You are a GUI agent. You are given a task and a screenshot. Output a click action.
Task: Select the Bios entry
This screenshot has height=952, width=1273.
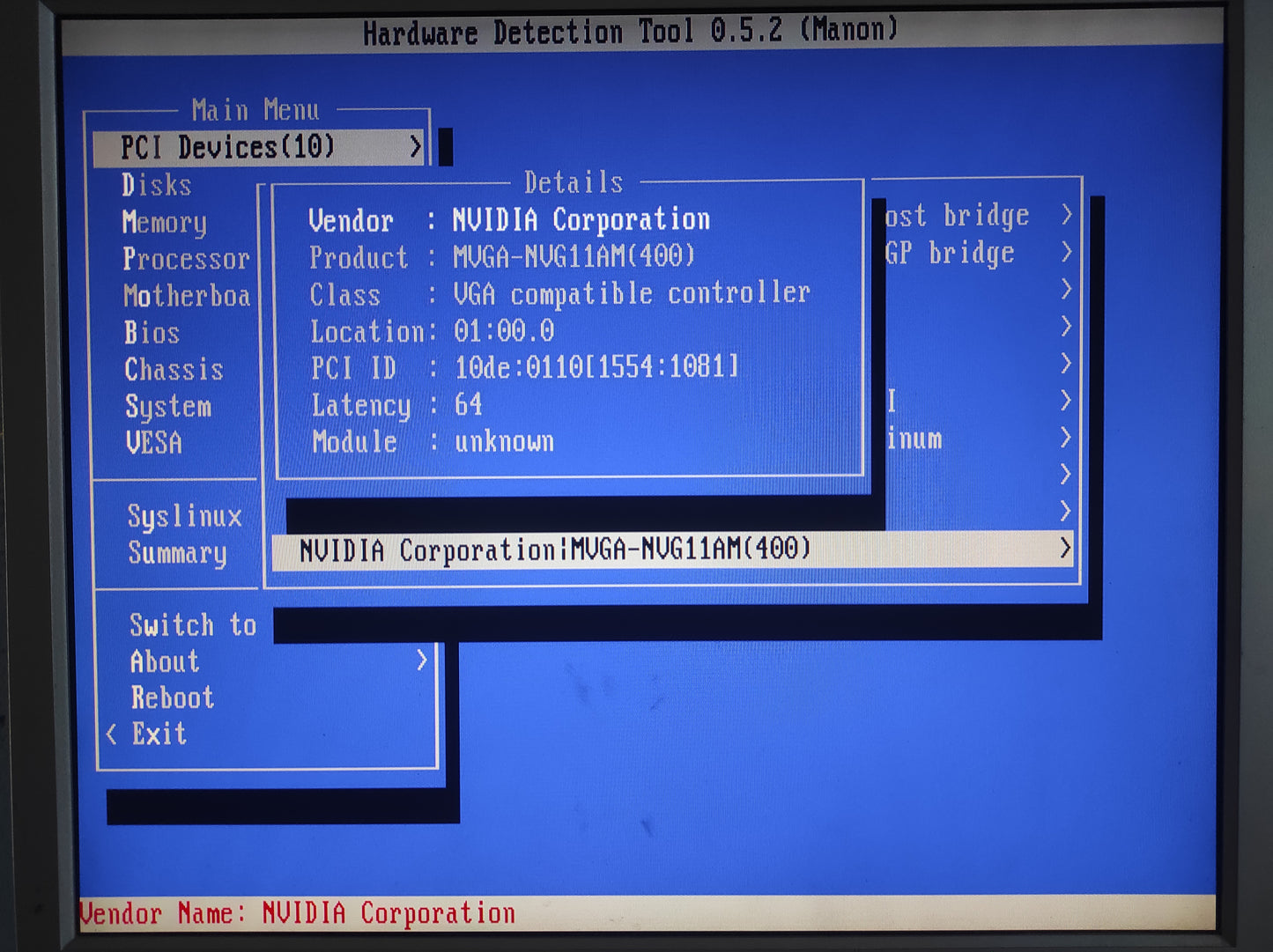152,333
